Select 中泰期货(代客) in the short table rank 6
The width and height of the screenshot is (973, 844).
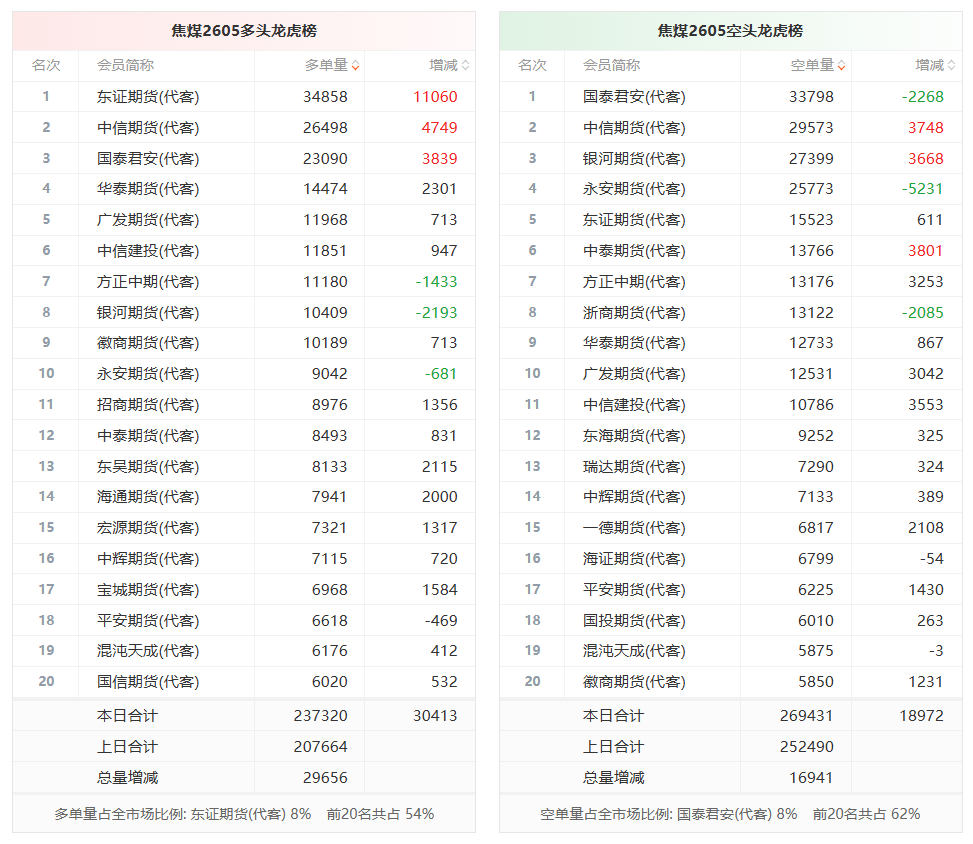tap(634, 251)
